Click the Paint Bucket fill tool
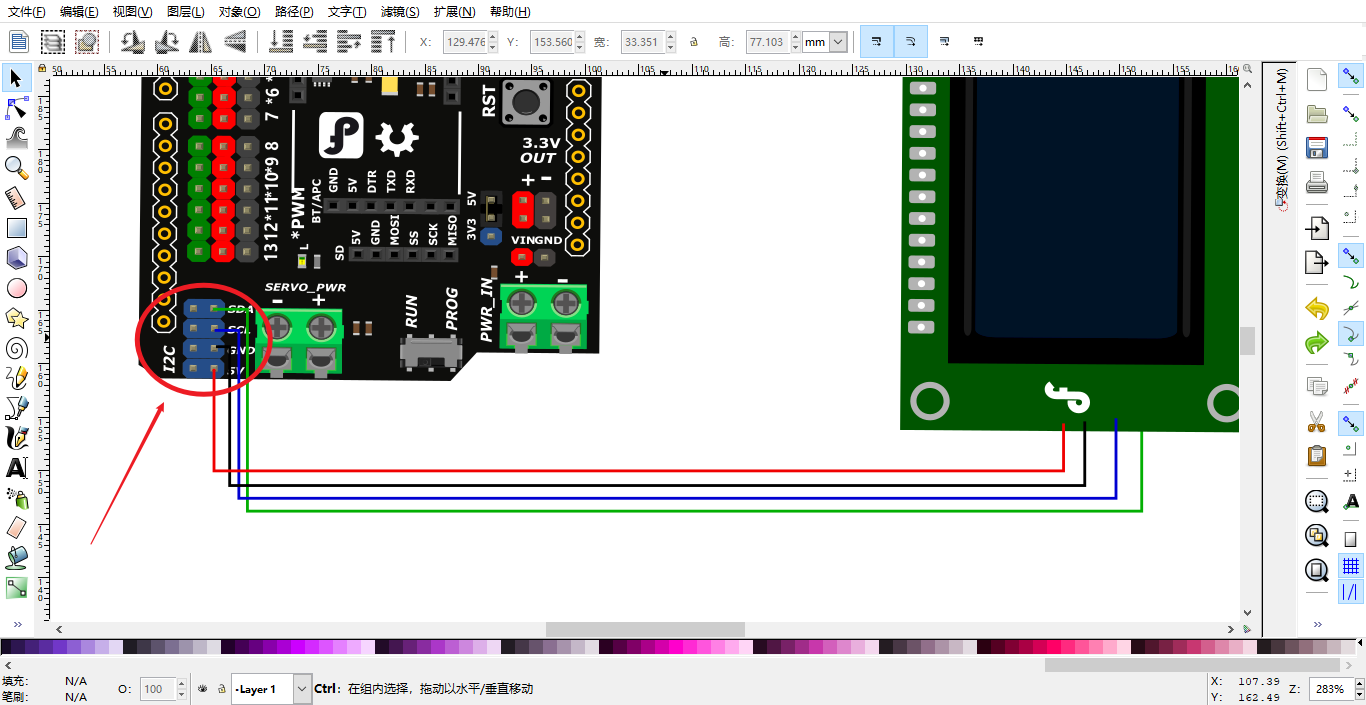 17,558
